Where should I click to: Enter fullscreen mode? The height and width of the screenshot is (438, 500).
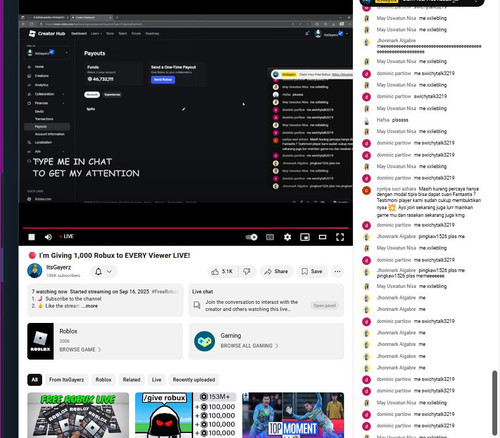pyautogui.click(x=340, y=237)
